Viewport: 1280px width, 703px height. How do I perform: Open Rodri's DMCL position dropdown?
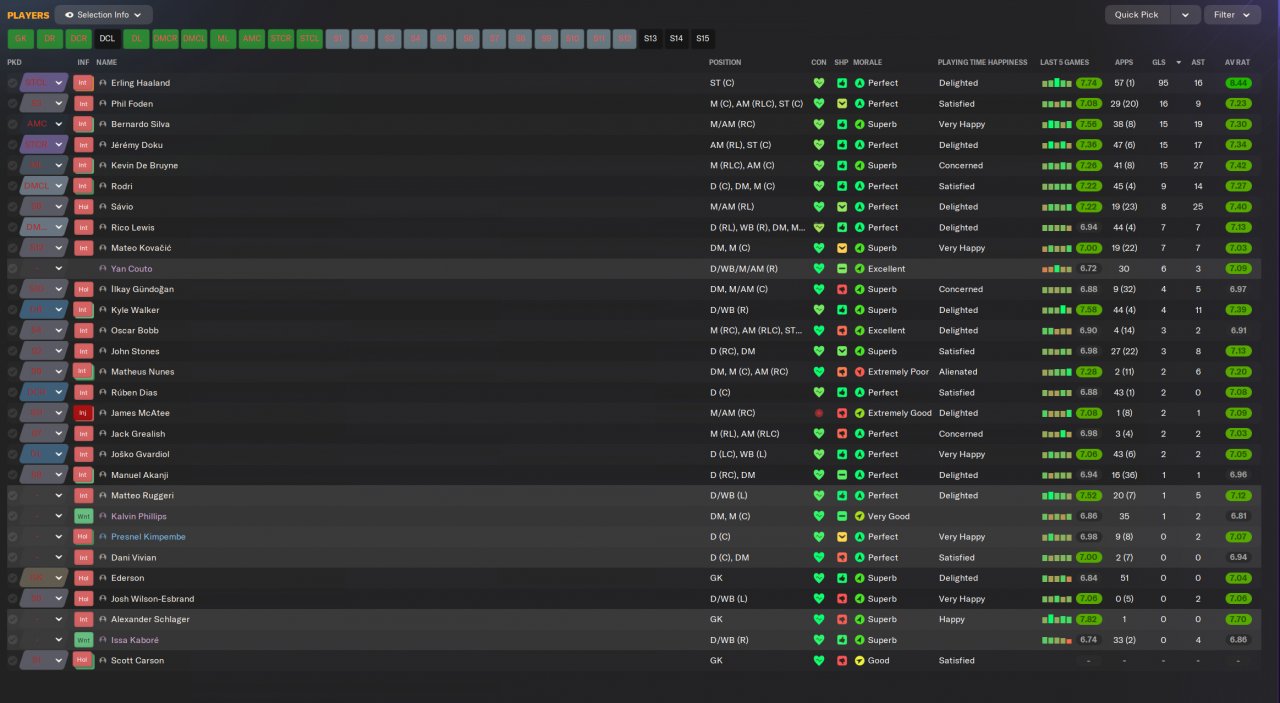(x=44, y=186)
